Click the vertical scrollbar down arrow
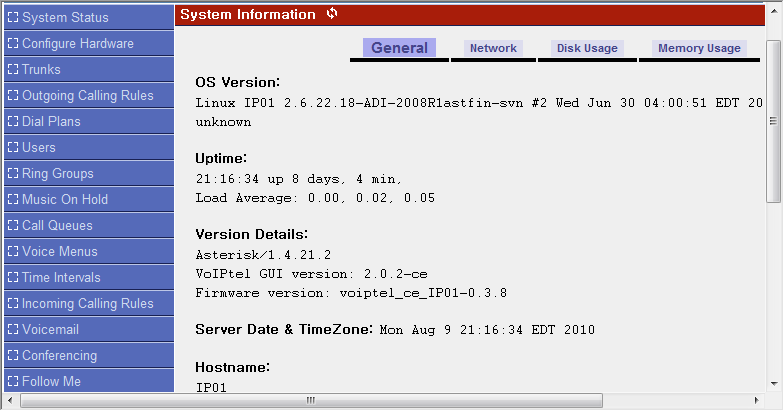This screenshot has height=411, width=784. pyautogui.click(x=774, y=384)
